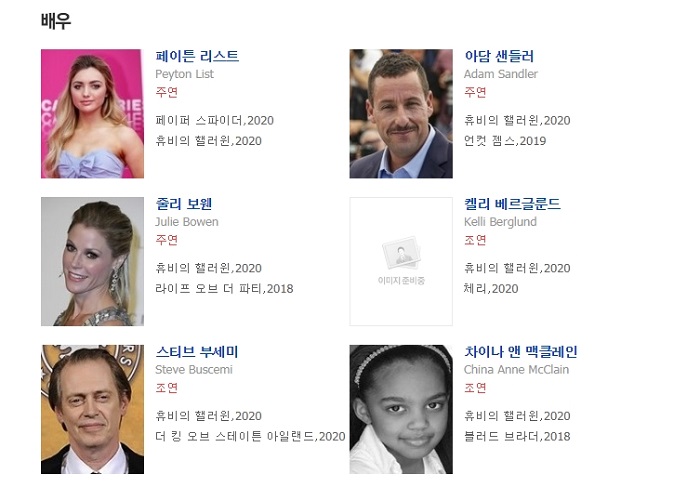Open the 켈리 베르글룬드 actor name link
This screenshot has height=500, width=700.
click(x=512, y=204)
